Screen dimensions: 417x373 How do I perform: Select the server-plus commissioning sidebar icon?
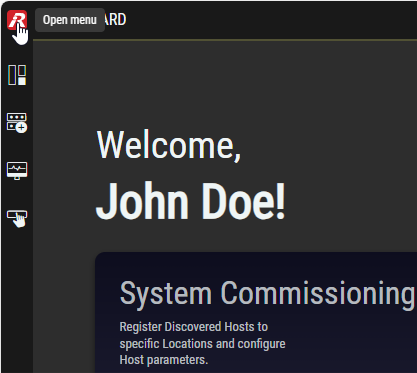[x=17, y=123]
